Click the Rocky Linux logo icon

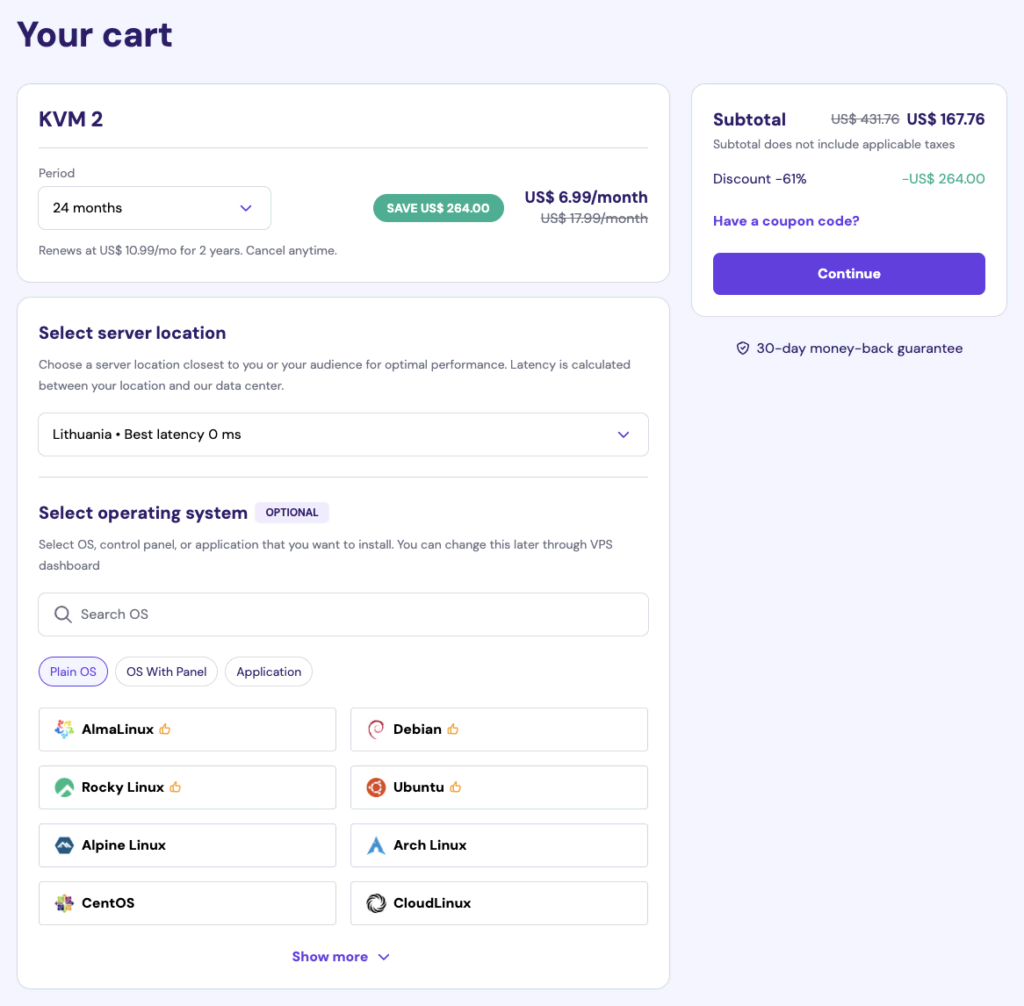click(x=64, y=787)
